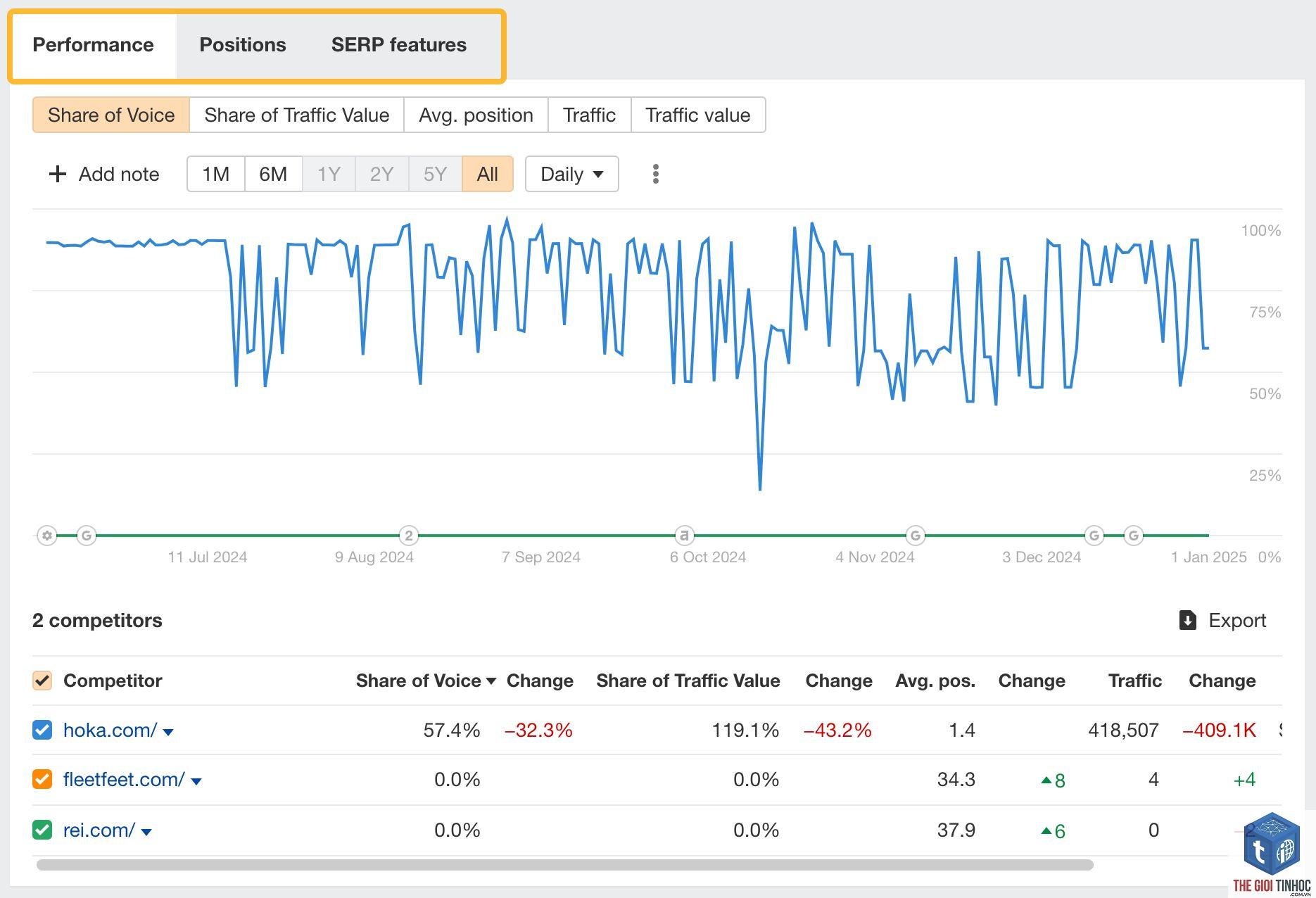Export the competitors table
This screenshot has width=1316, height=898.
1223,620
